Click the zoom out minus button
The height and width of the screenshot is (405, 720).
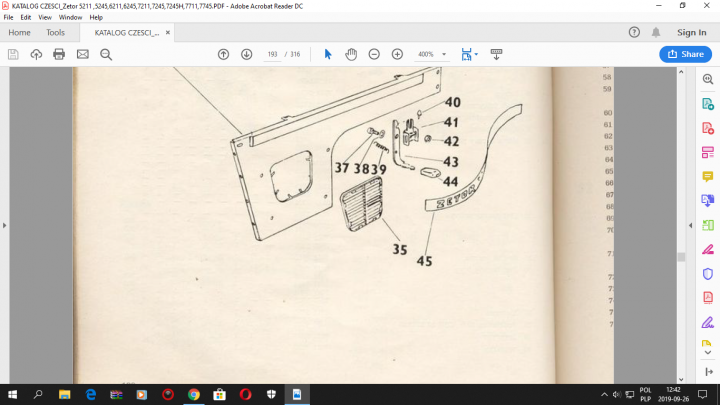(374, 54)
